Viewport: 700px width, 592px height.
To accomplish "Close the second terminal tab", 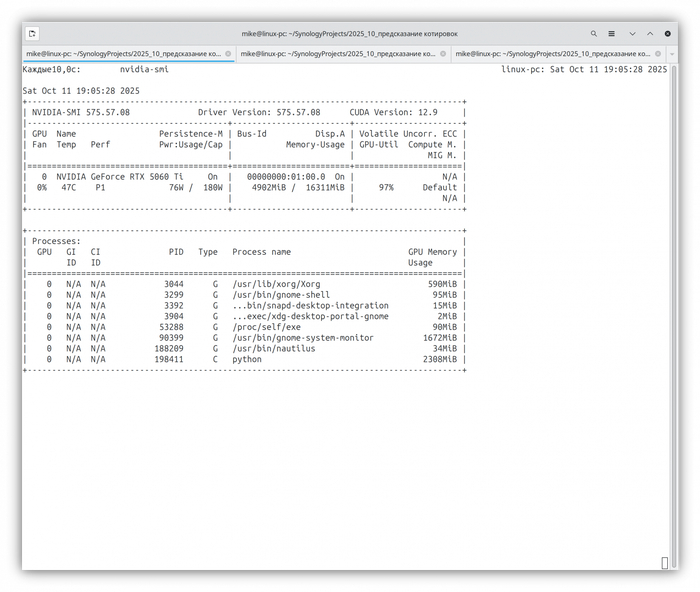I will (442, 53).
